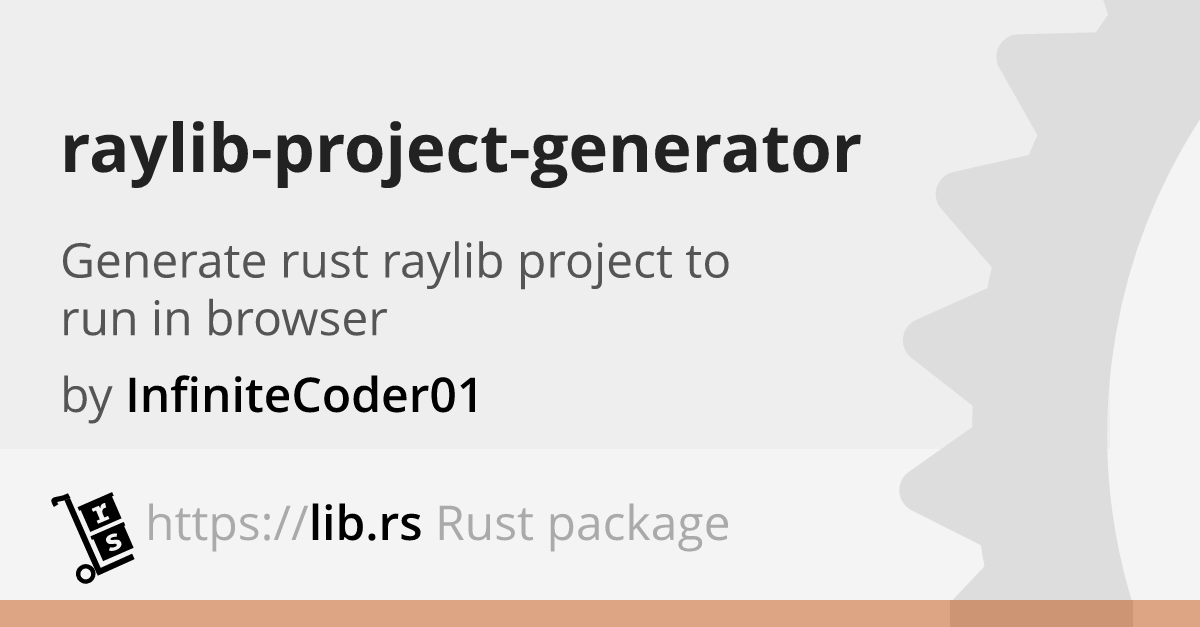Click the lib.rs hand truck logo
The height and width of the screenshot is (627, 1200).
click(x=92, y=538)
